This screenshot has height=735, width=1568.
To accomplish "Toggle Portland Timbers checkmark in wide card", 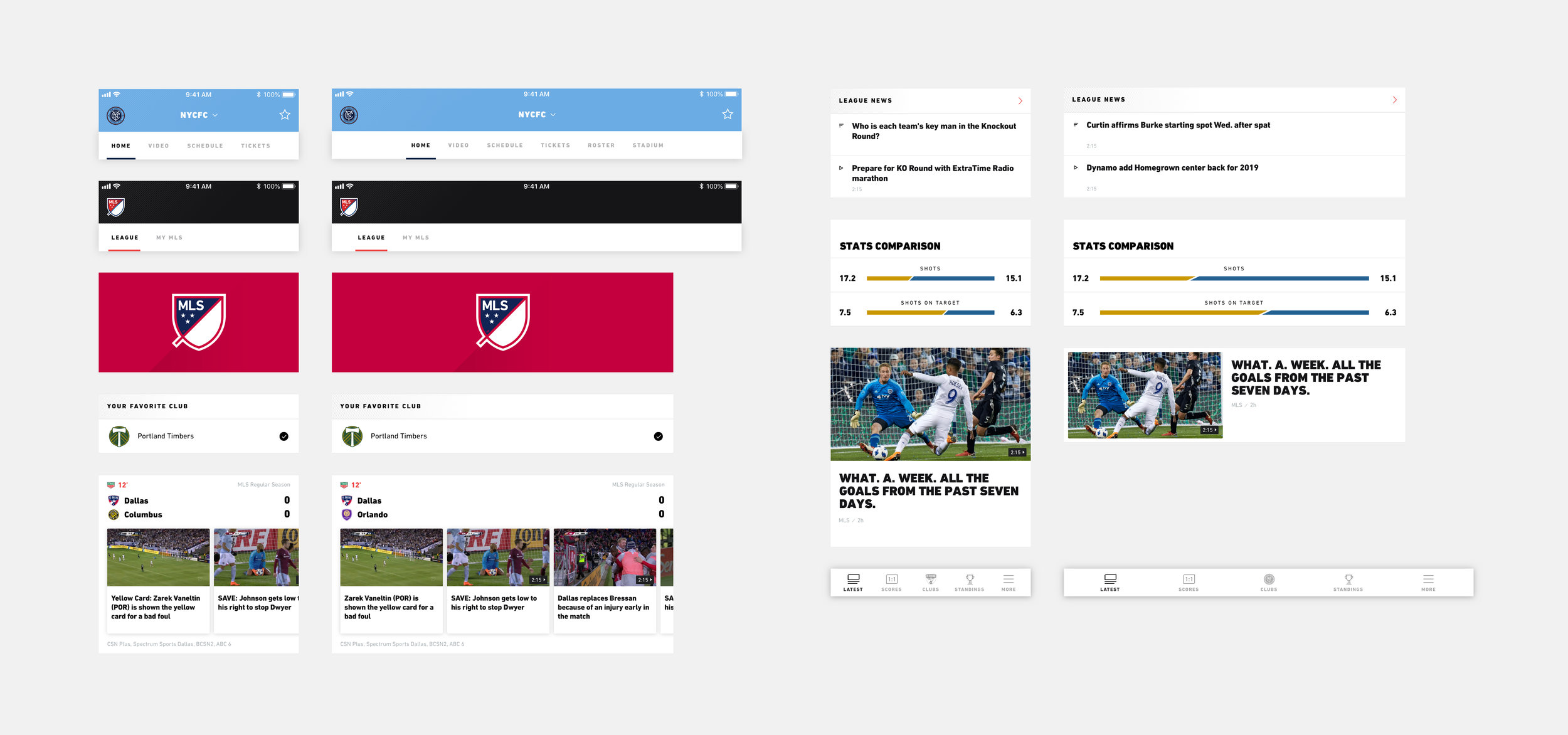I will pyautogui.click(x=659, y=436).
